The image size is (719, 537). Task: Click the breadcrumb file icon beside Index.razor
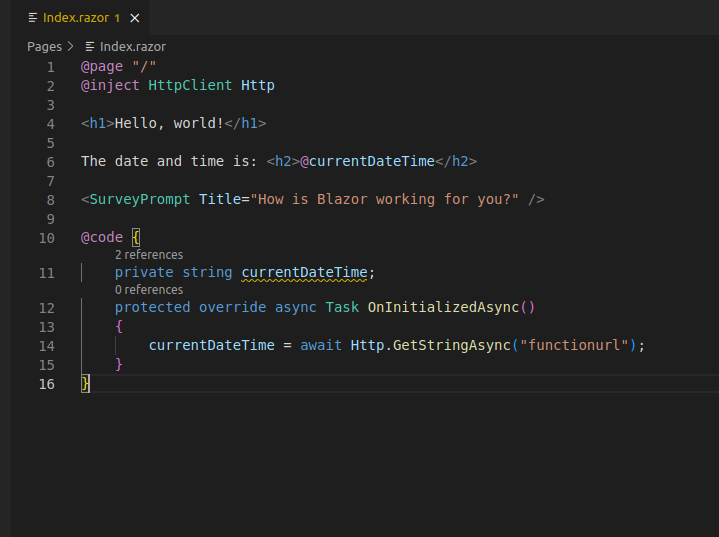pyautogui.click(x=90, y=46)
